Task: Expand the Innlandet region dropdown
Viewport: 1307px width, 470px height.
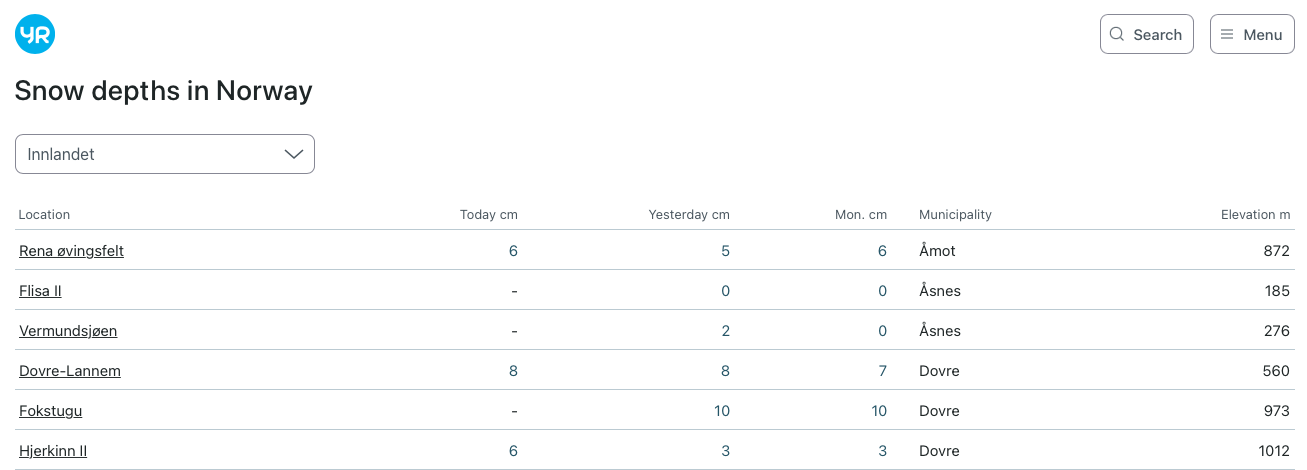Action: tap(165, 154)
